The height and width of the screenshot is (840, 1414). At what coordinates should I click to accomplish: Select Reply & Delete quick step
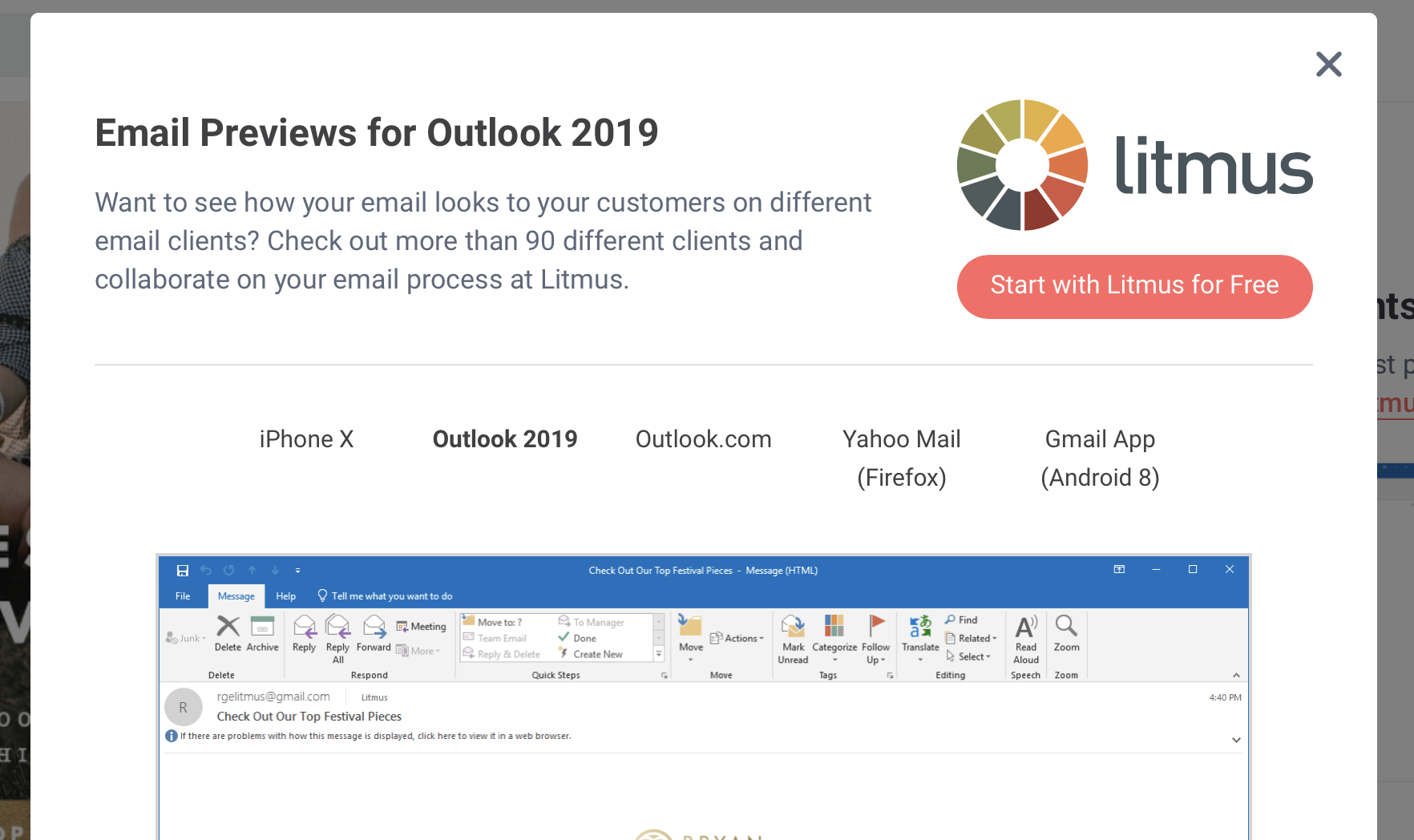click(502, 654)
